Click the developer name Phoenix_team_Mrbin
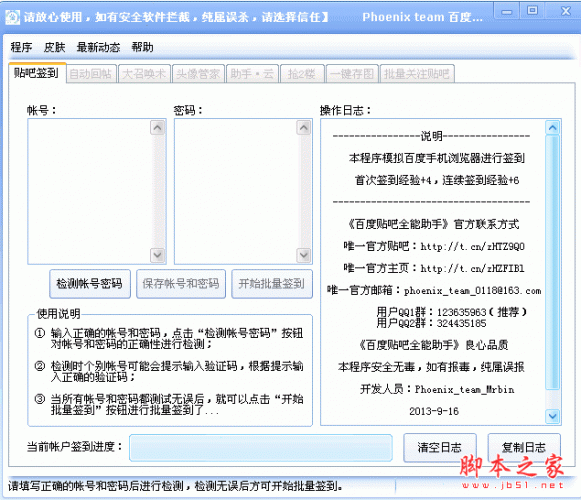The width and height of the screenshot is (581, 500). tap(465, 390)
